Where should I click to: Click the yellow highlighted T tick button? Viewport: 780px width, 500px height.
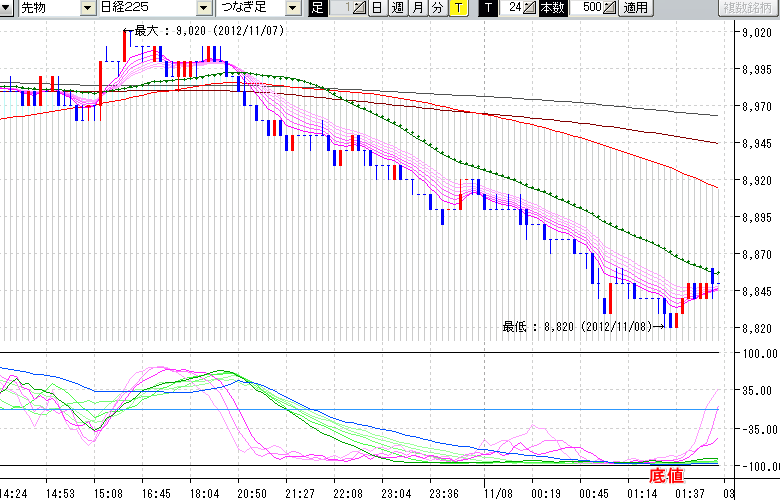(x=458, y=8)
